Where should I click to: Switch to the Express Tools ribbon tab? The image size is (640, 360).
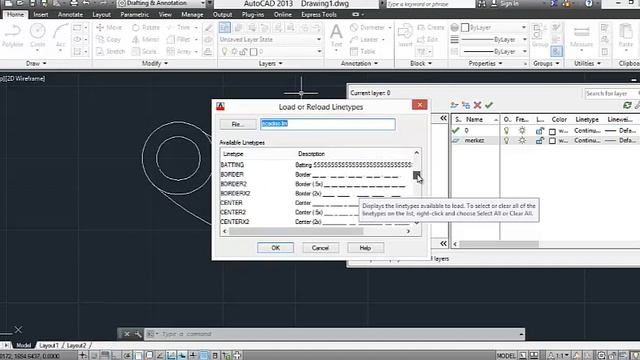[x=319, y=14]
